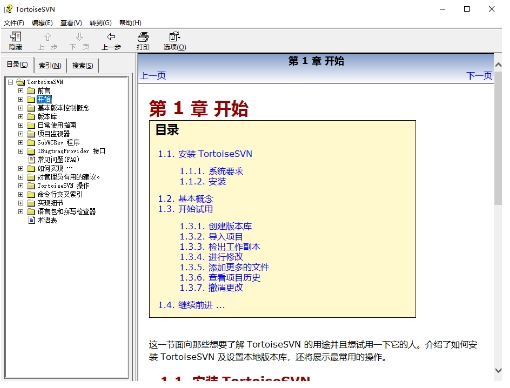
Task: Expand the 命令行交叉索引 node
Action: [x=20, y=194]
